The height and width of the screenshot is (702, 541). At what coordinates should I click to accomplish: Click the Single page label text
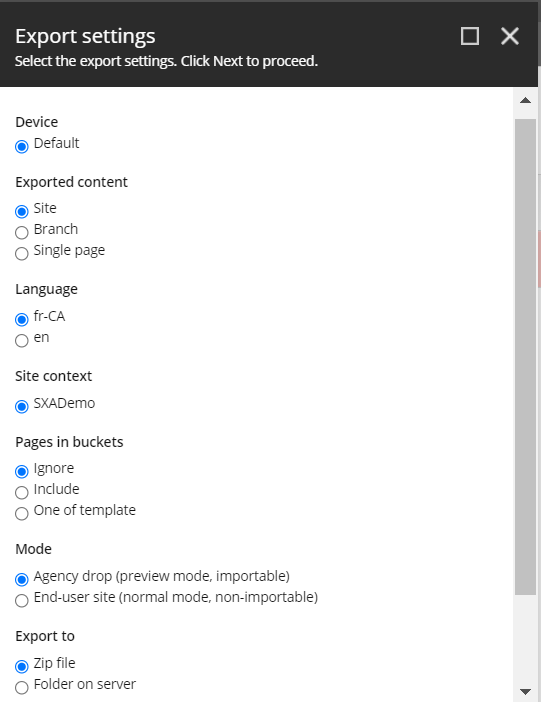tap(69, 250)
